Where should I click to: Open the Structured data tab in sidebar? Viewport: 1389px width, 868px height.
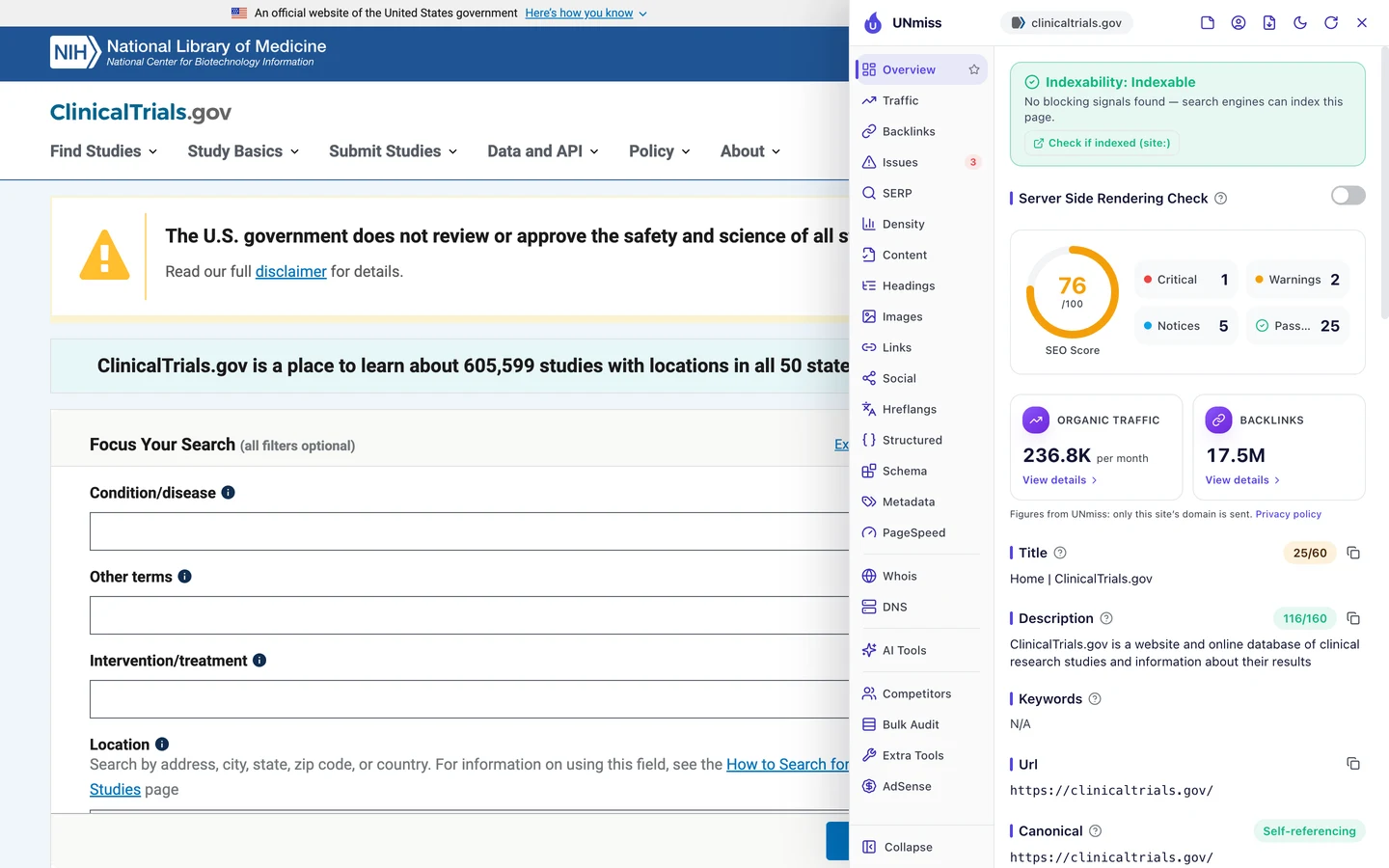point(921,440)
